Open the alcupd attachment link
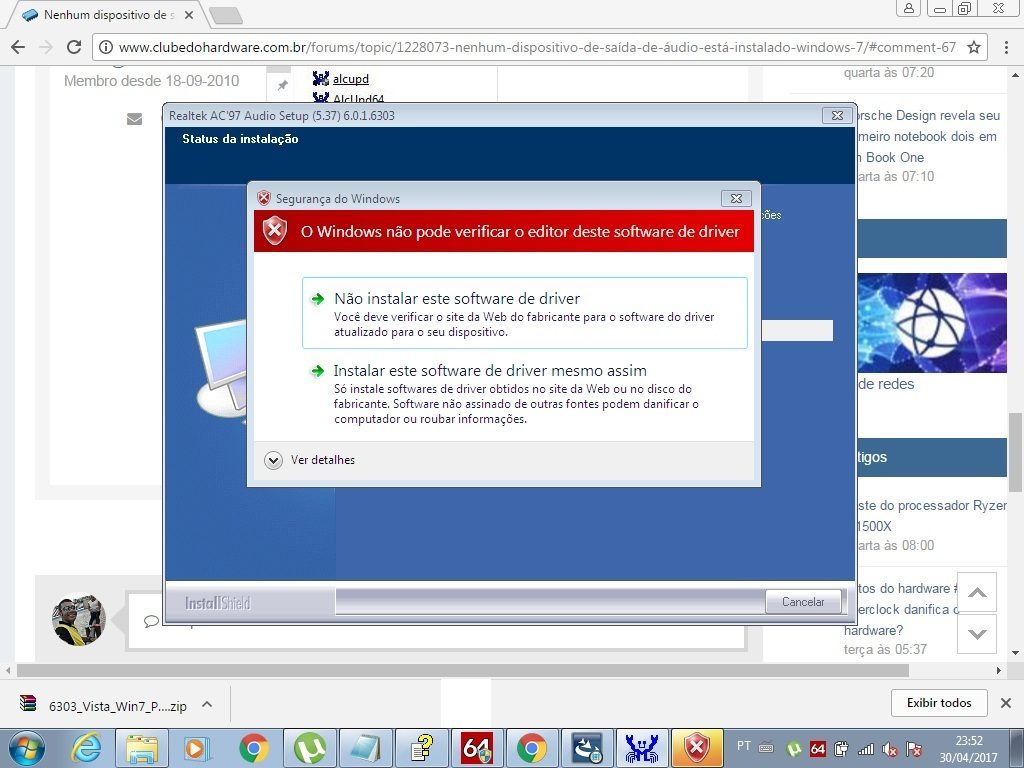 coord(351,79)
